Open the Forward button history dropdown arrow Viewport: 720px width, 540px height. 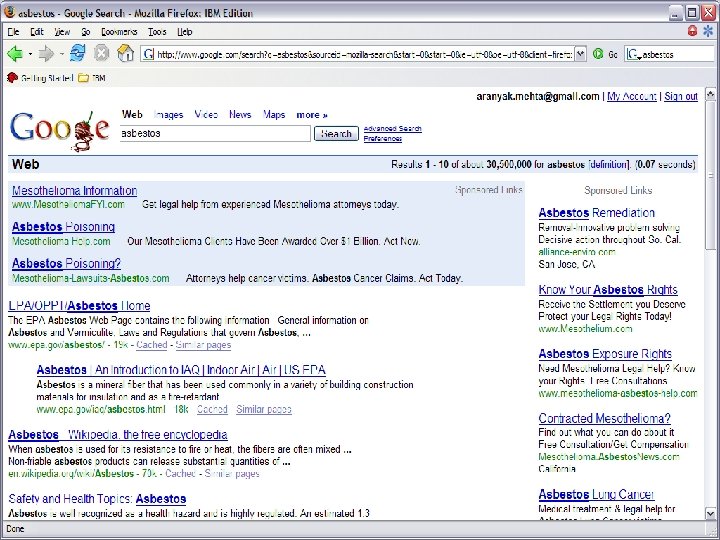(x=61, y=54)
